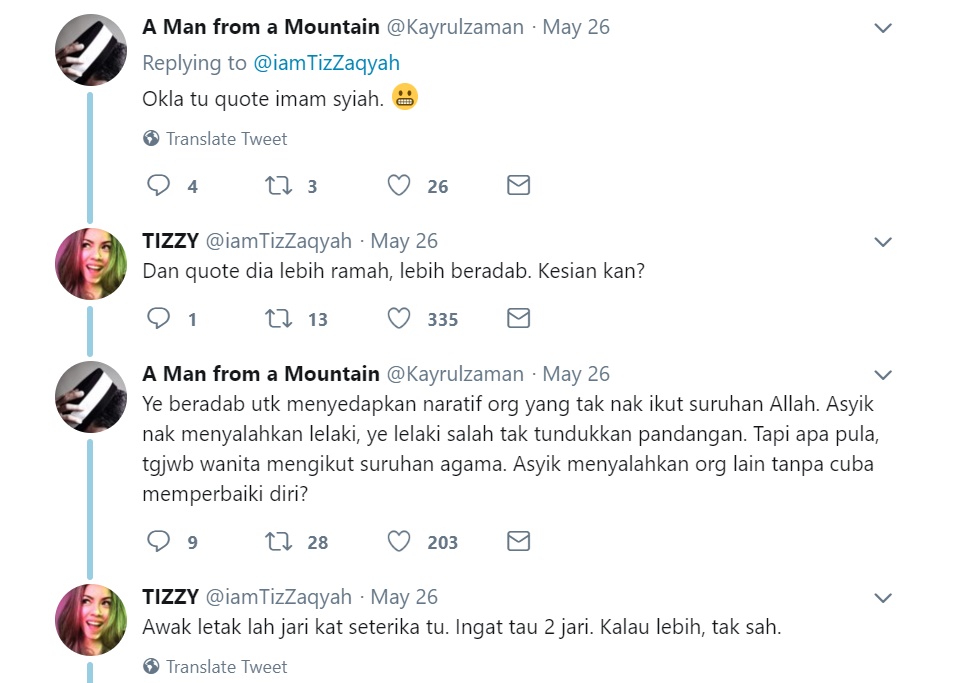
Task: Click envelope icon under 'Kesian kan?' tweet
Action: pyautogui.click(x=518, y=319)
